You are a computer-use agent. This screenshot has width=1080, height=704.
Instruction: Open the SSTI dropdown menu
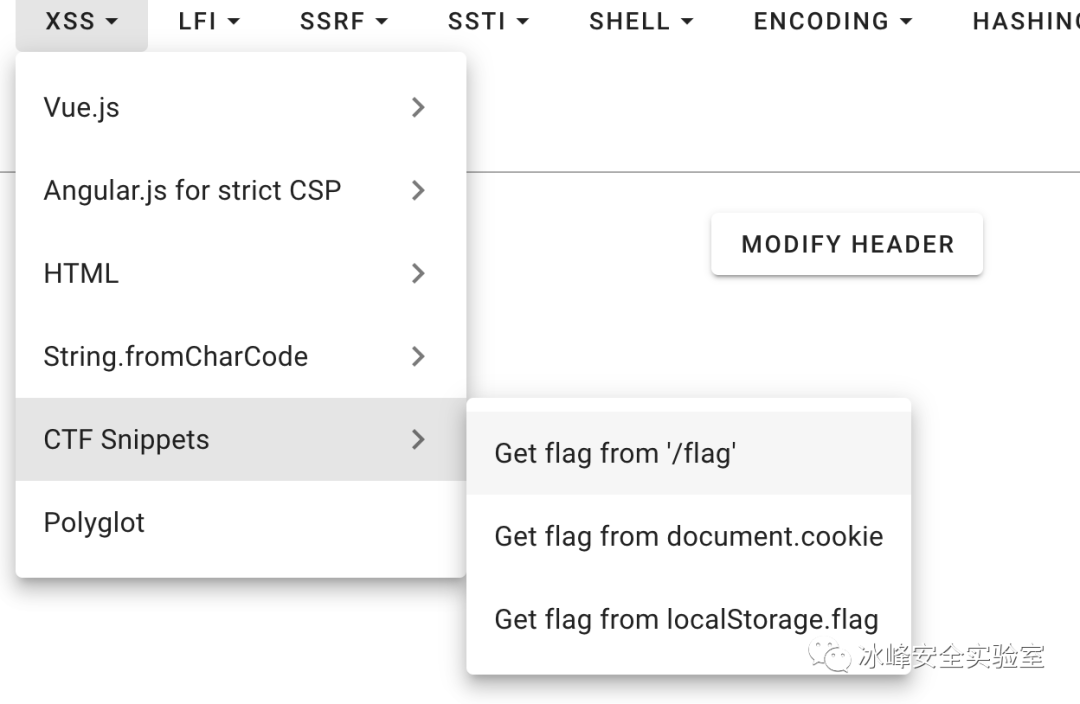488,21
